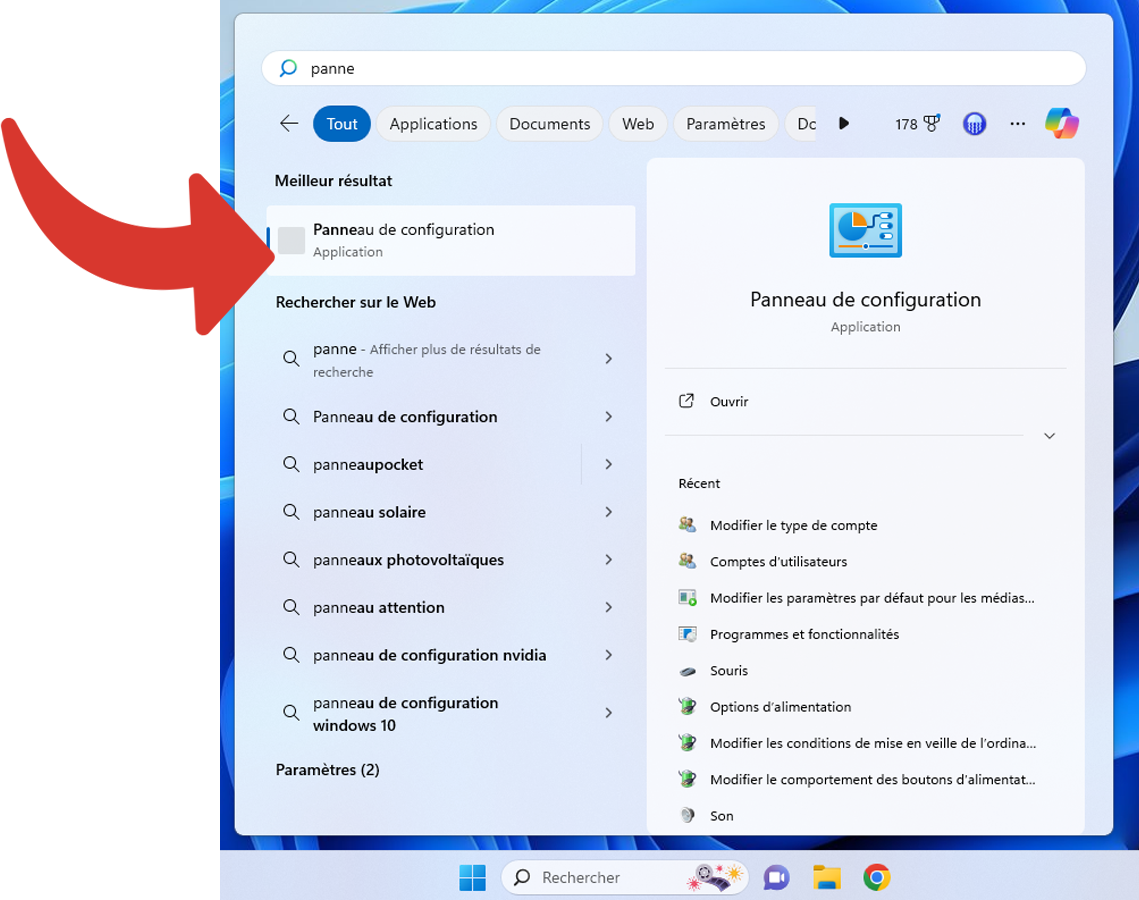The width and height of the screenshot is (1139, 900).
Task: Click the taskbar Rechercher search box
Action: [625, 877]
